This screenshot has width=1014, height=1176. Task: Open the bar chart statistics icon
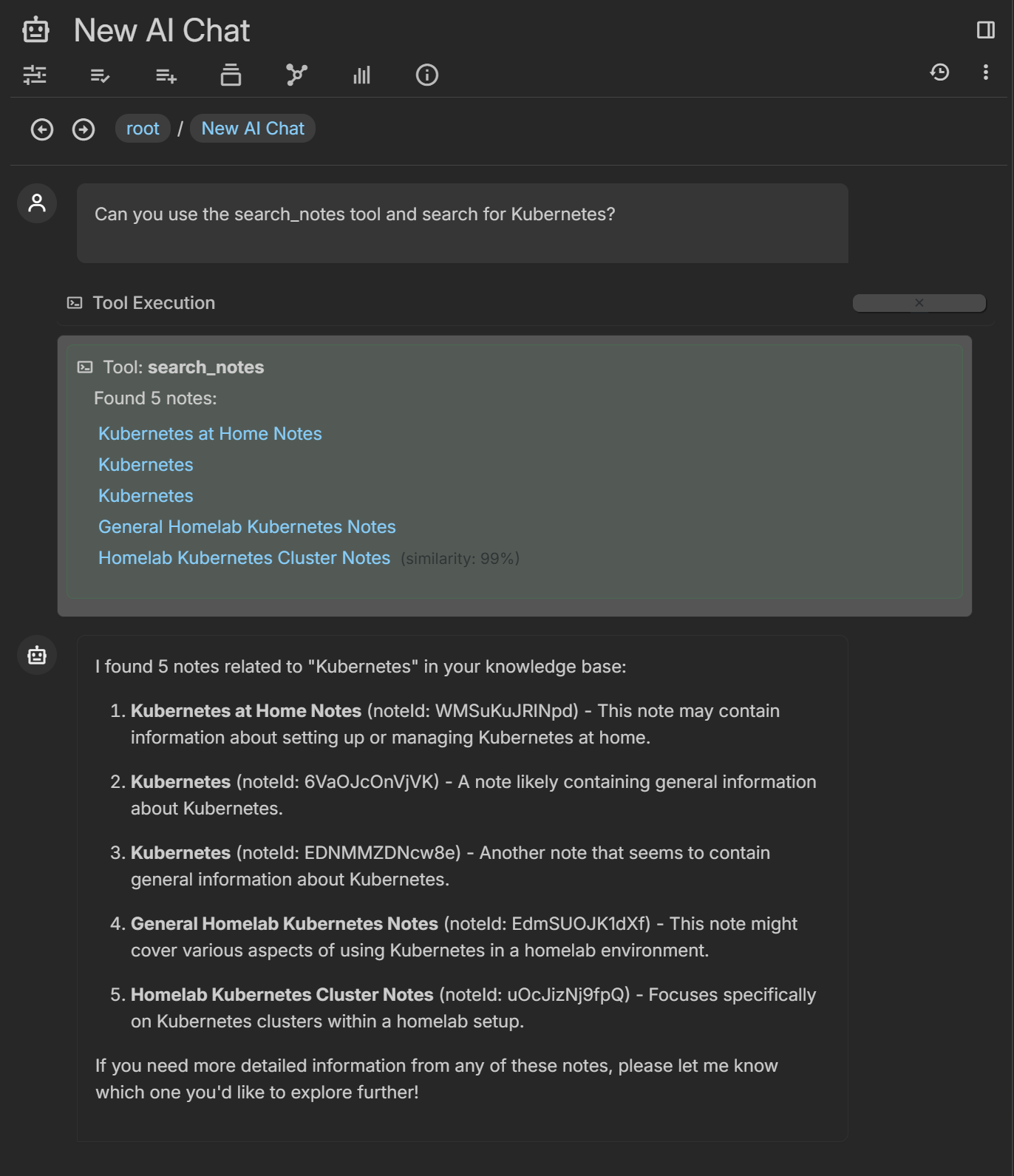click(361, 75)
